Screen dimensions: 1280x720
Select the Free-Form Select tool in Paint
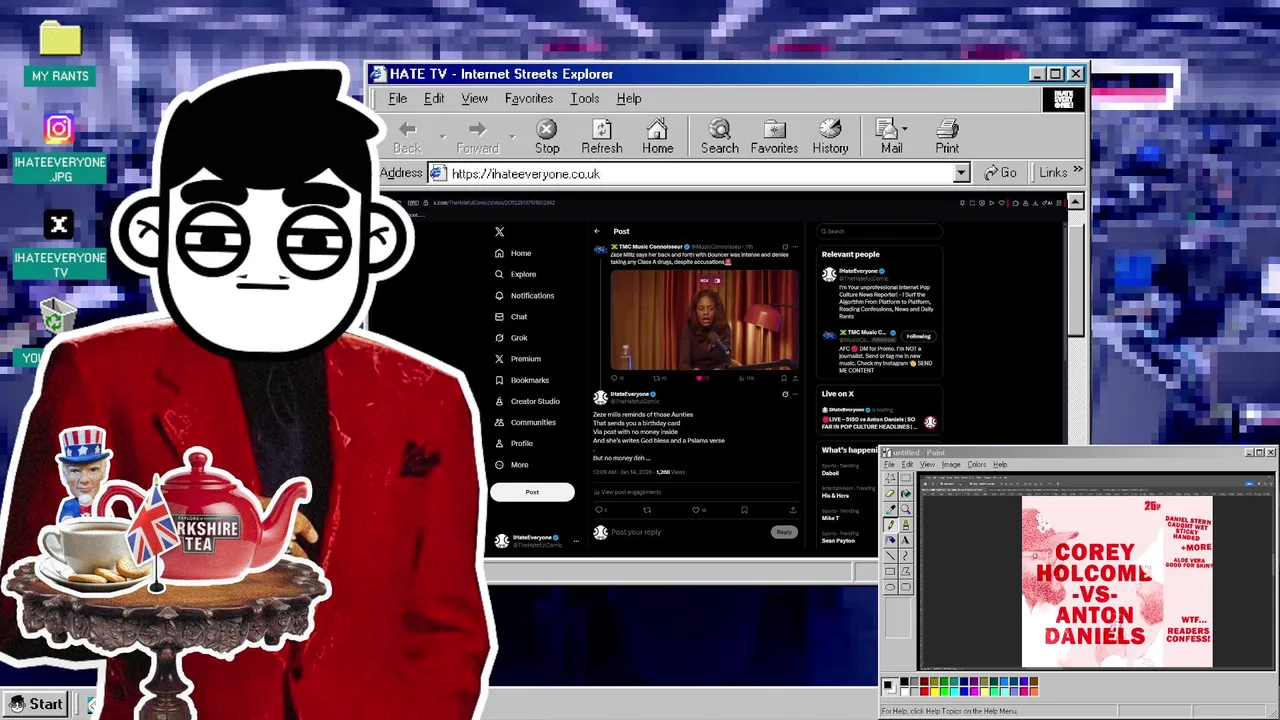(x=890, y=478)
